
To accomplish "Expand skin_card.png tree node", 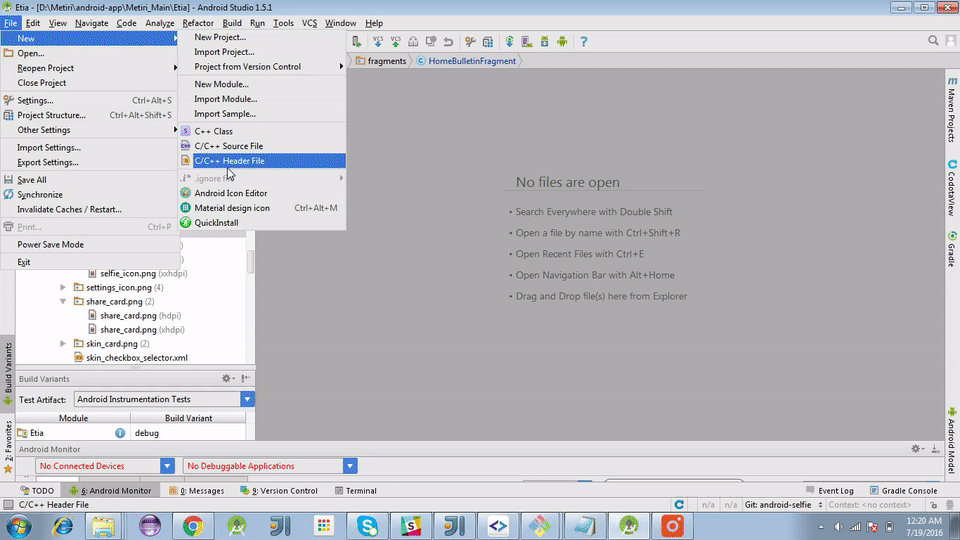I will pyautogui.click(x=63, y=343).
